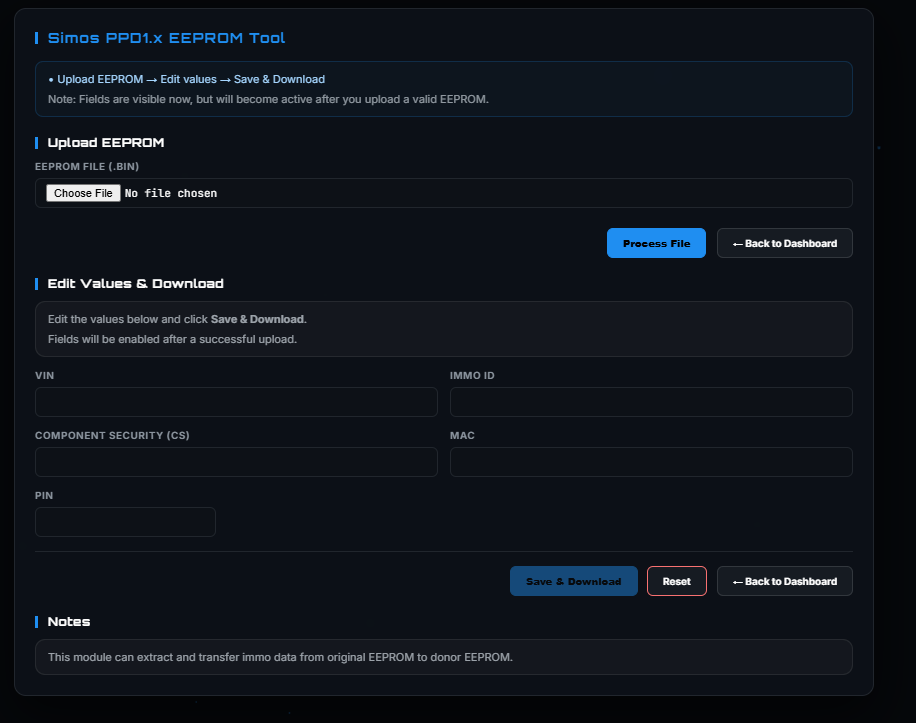Click the Notes text about immo data transfer

(280, 657)
